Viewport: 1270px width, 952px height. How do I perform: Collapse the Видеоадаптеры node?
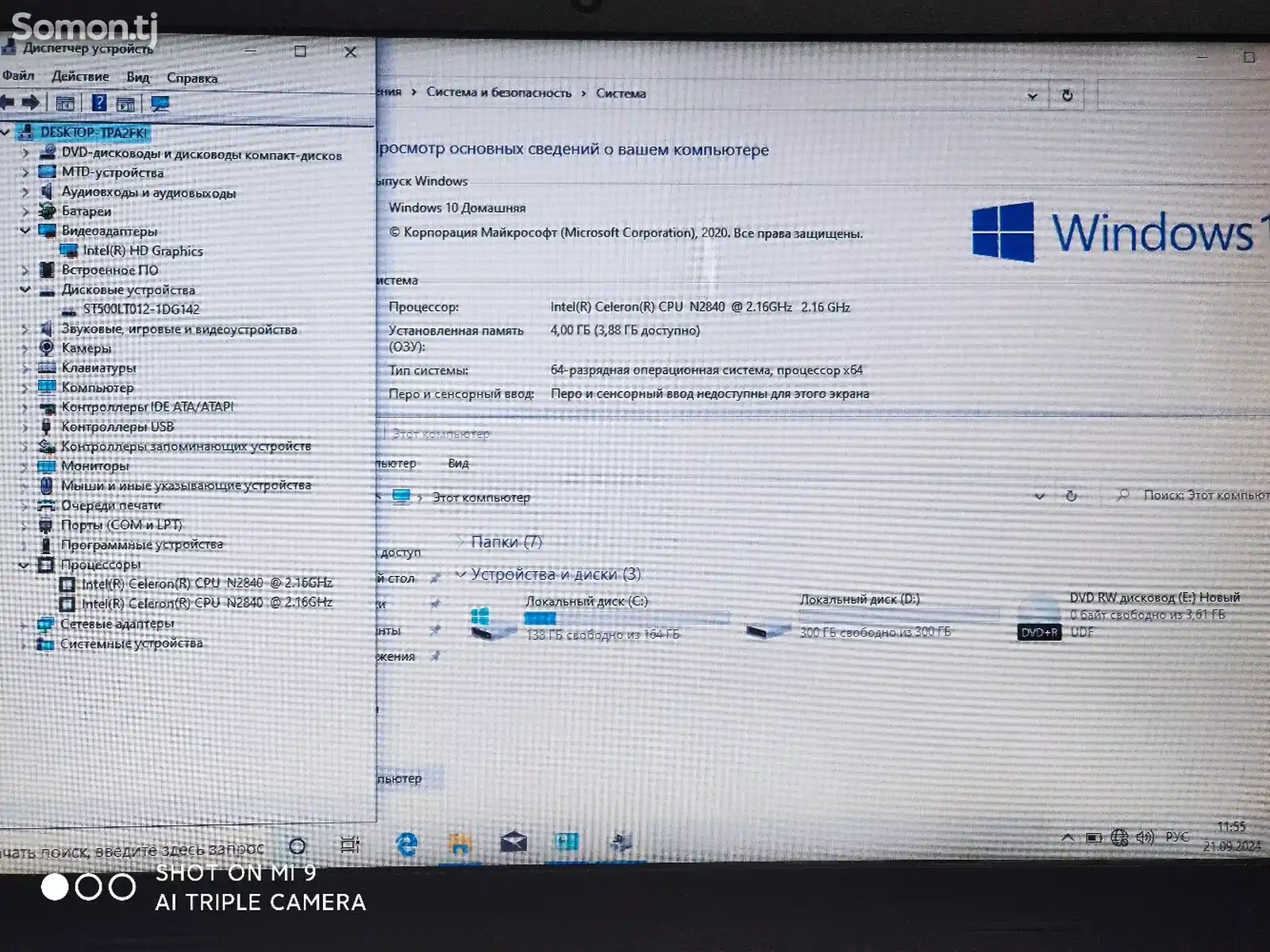tap(25, 231)
